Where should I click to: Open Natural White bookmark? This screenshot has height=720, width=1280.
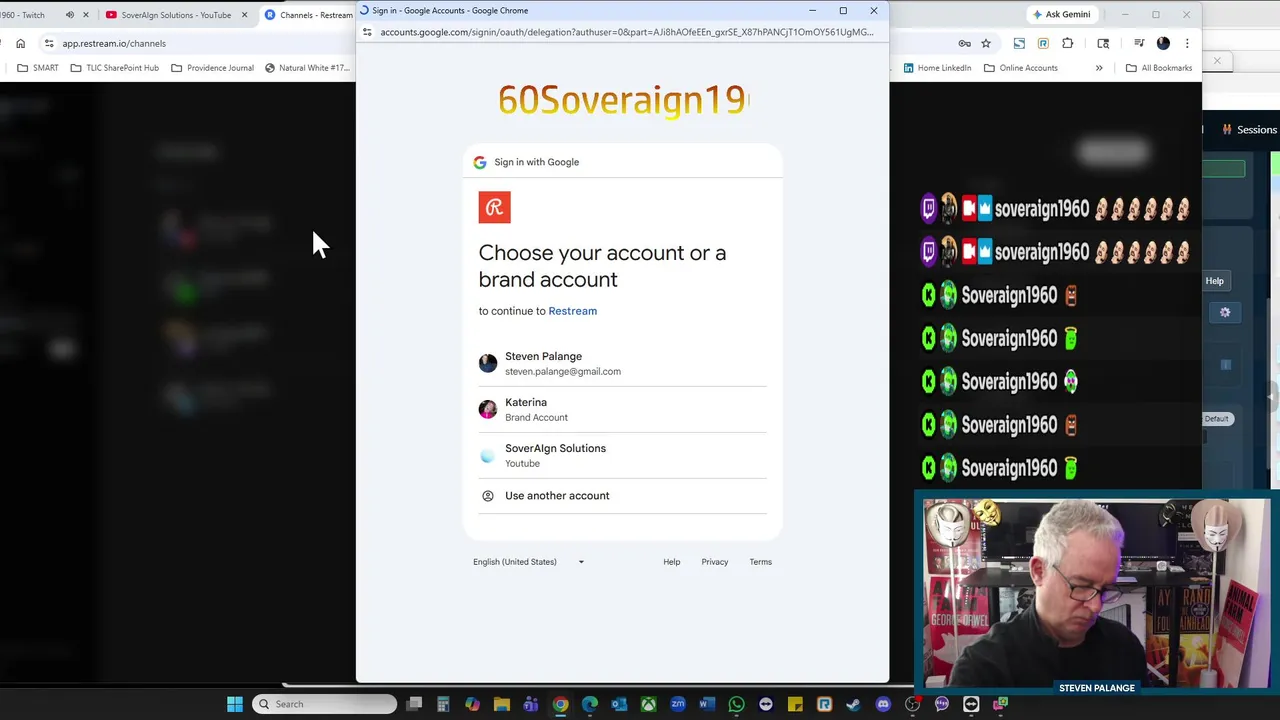pos(307,68)
